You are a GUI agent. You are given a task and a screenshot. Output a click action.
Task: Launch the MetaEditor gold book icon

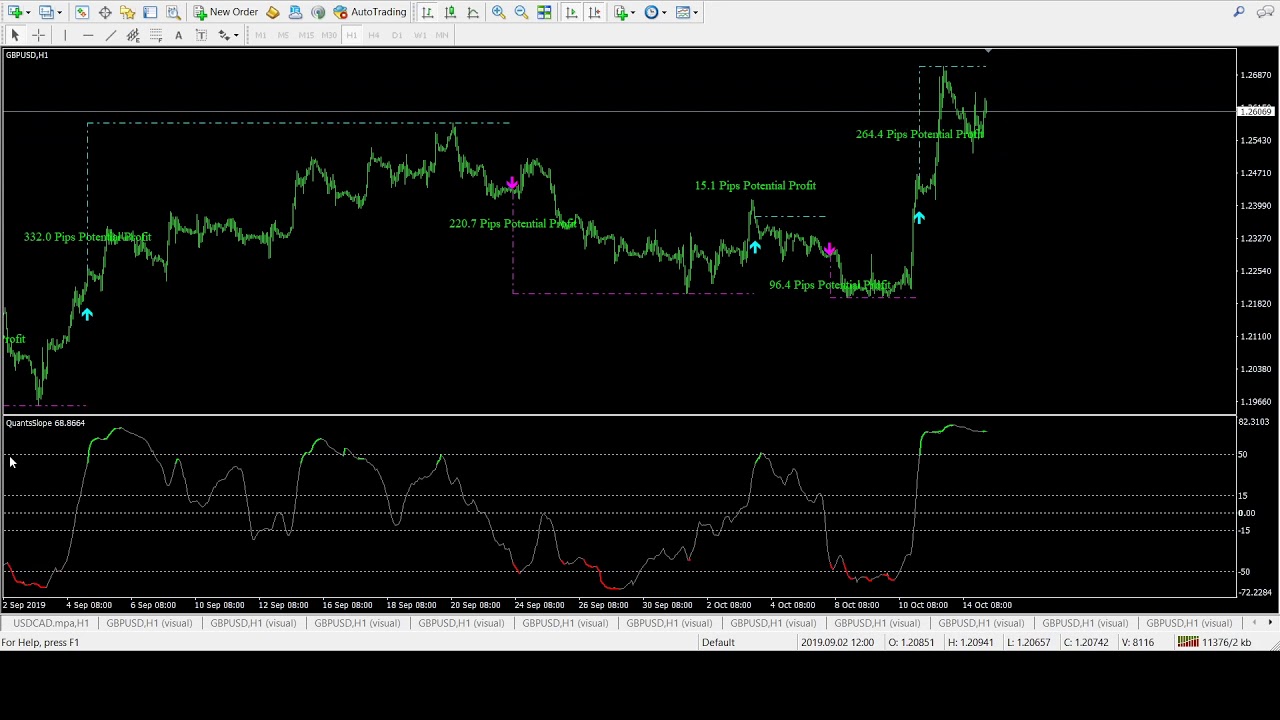coord(272,12)
